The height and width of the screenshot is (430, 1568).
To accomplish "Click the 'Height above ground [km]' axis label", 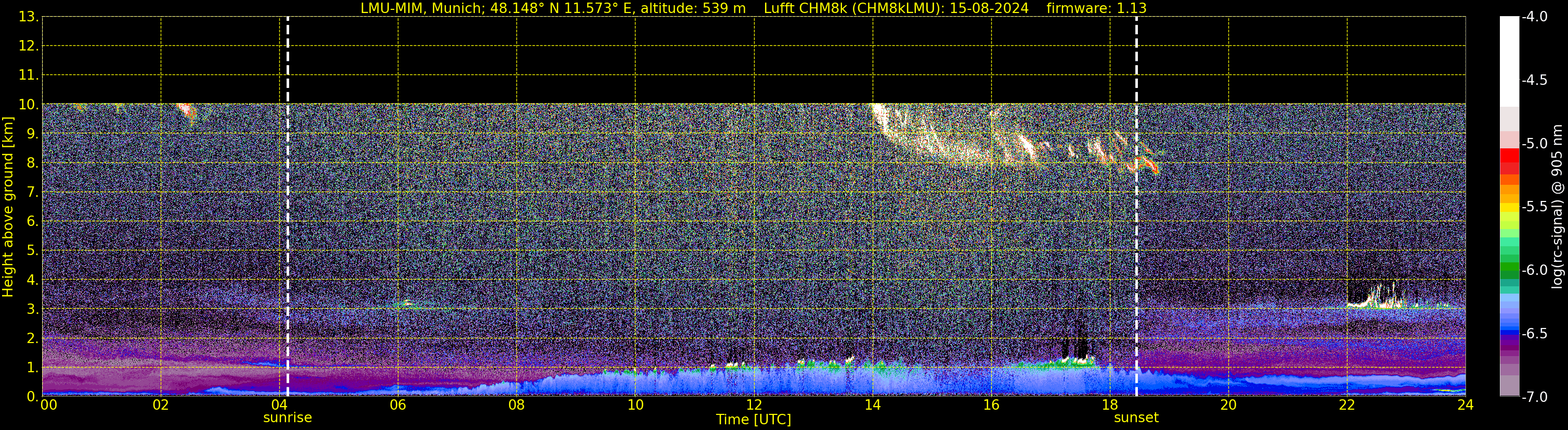I will (8, 207).
